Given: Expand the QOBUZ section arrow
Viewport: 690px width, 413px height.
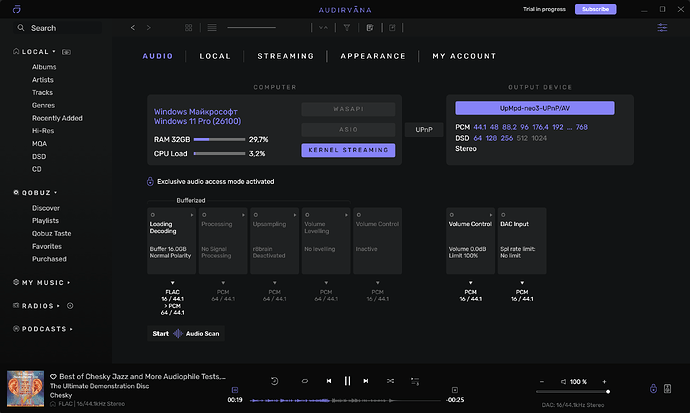Looking at the screenshot, I should [x=56, y=193].
